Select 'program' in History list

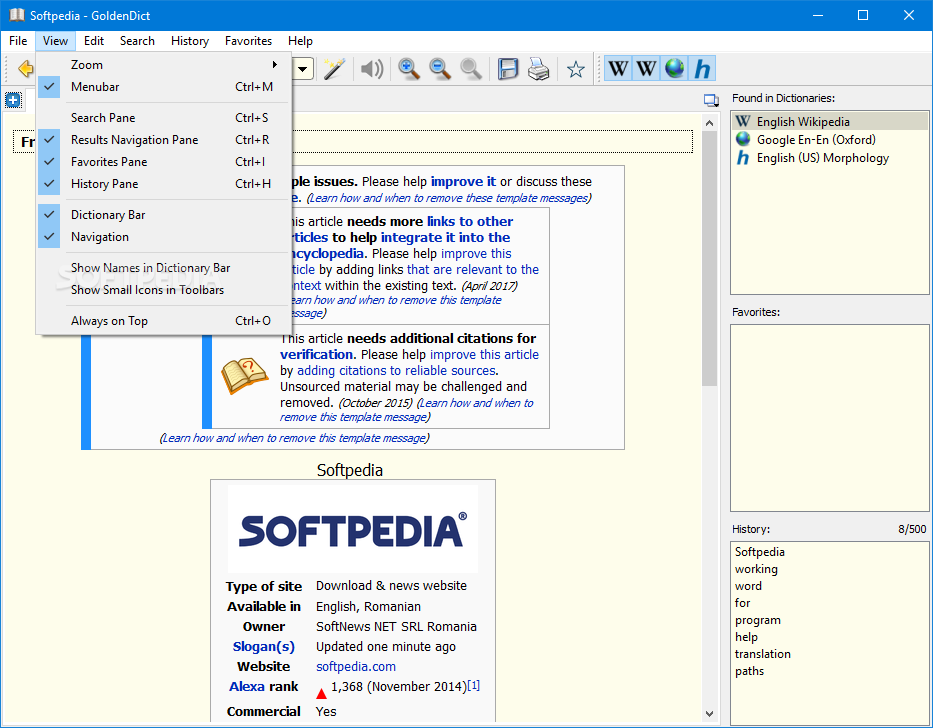(x=757, y=620)
